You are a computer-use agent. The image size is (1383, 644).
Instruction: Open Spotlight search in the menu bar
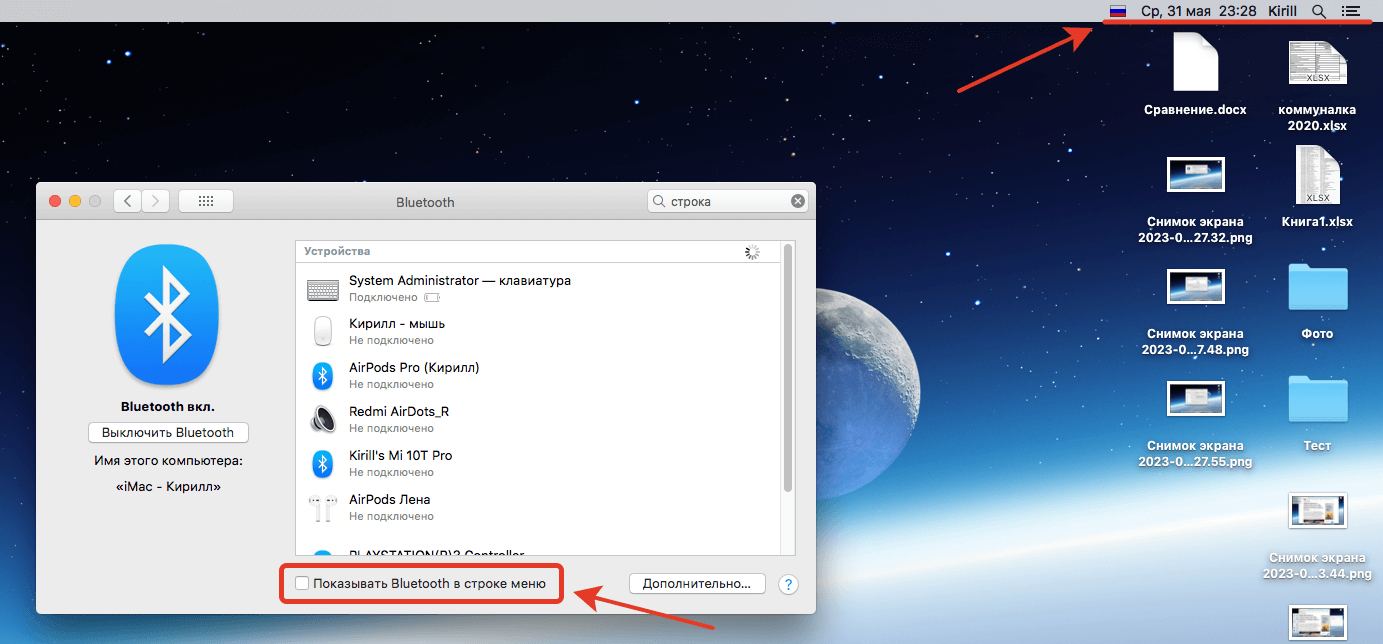pos(1319,12)
